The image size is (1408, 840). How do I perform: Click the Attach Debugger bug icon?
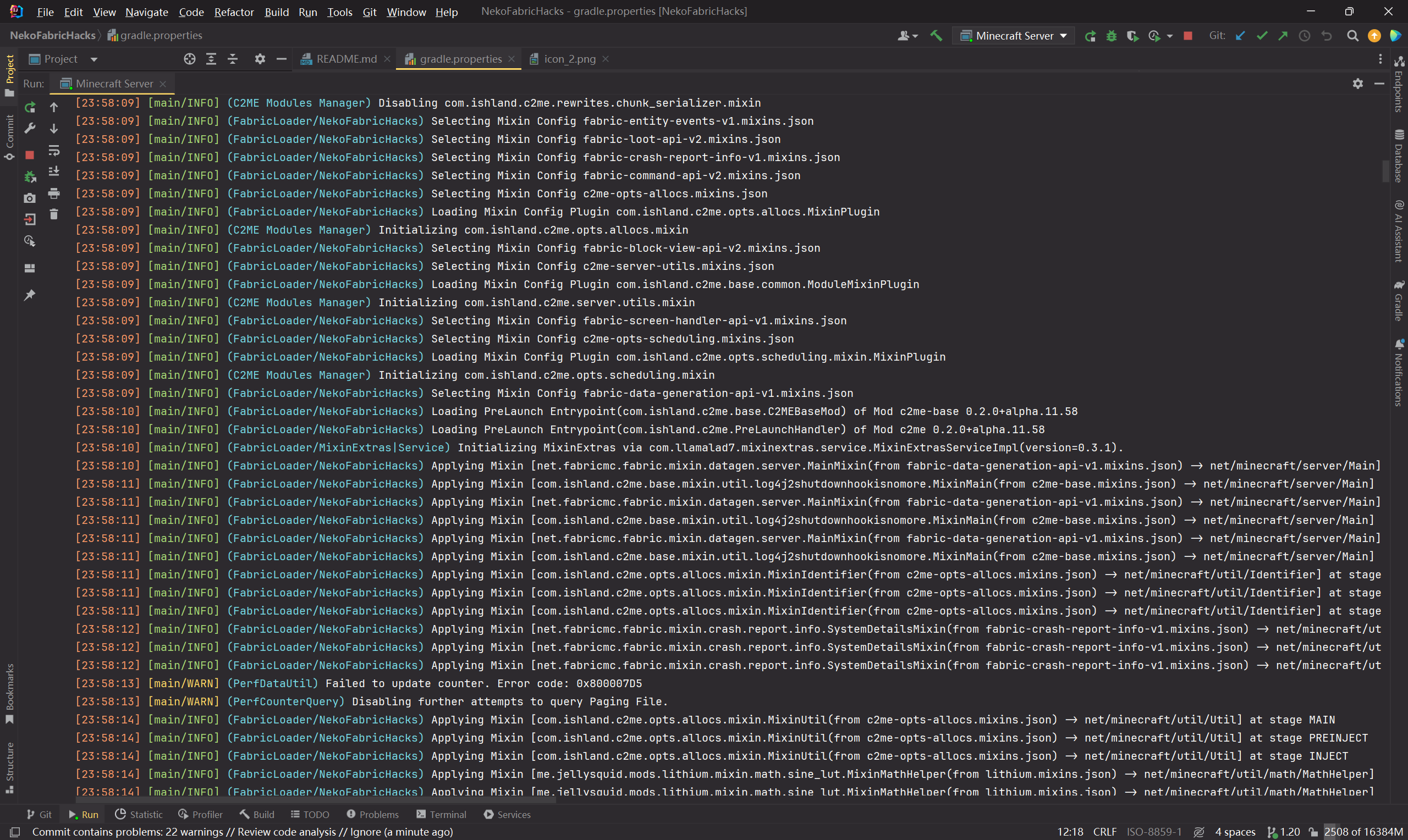pos(30,176)
